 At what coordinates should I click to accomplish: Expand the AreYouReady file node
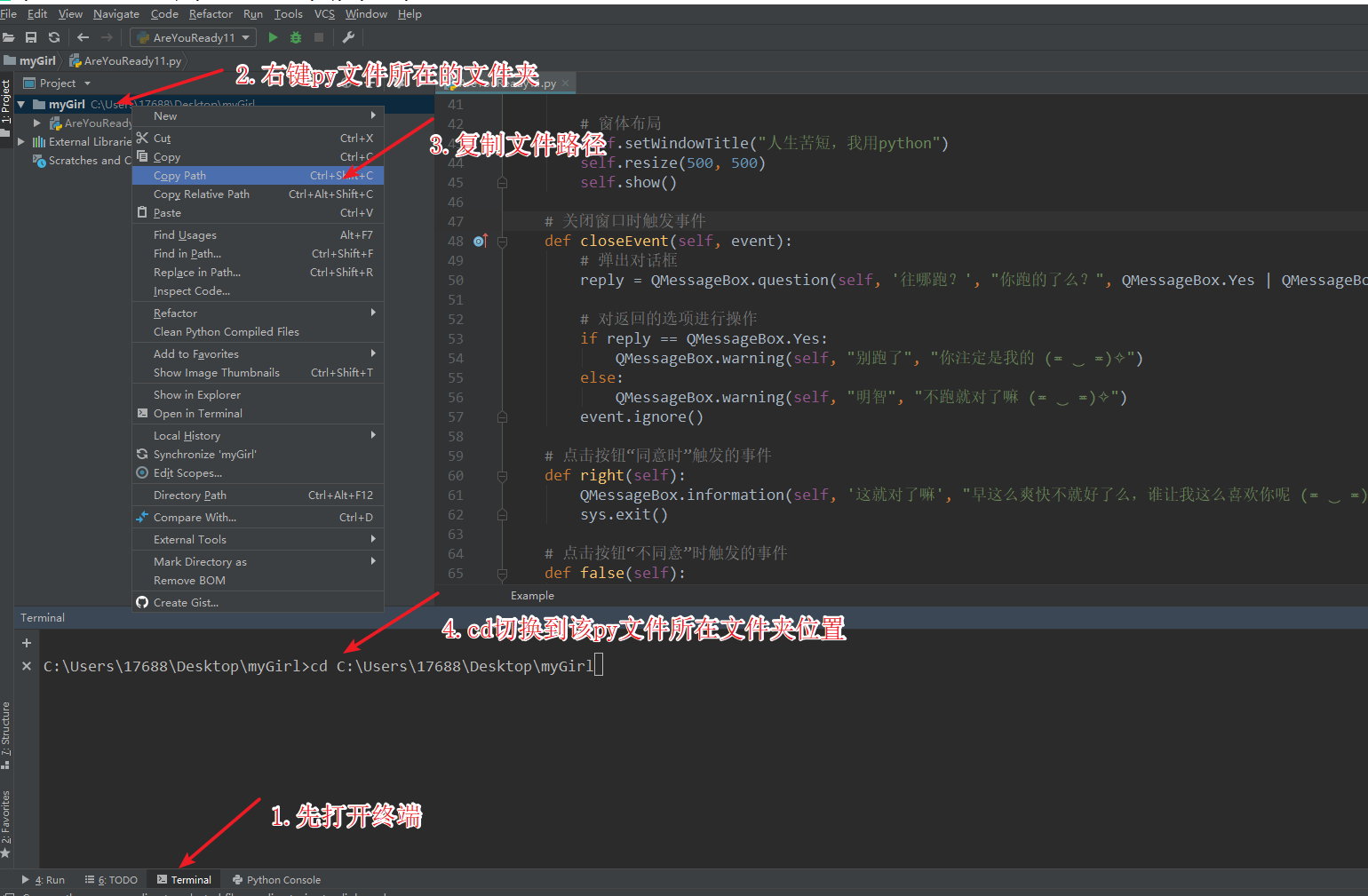point(37,123)
